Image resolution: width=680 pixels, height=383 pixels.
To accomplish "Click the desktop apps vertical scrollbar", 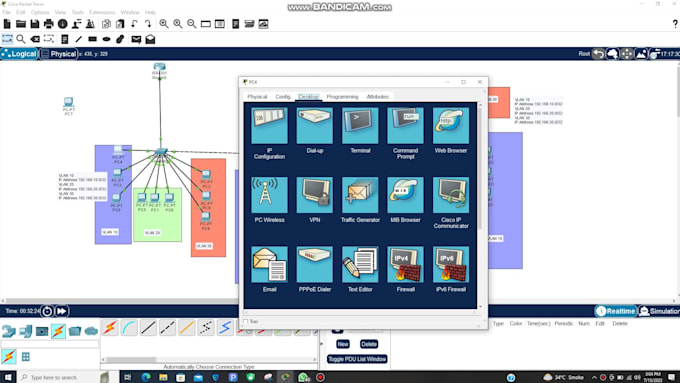I will pyautogui.click(x=480, y=166).
